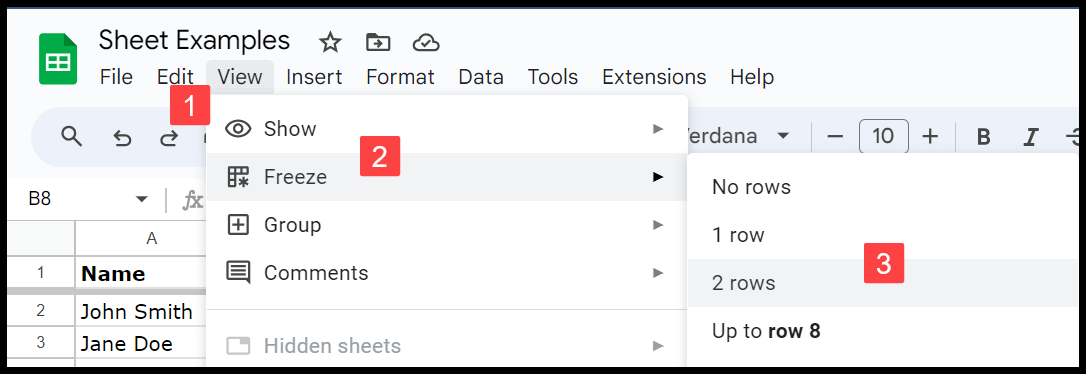The width and height of the screenshot is (1086, 374).
Task: Expand the Show submenu
Action: click(x=447, y=129)
